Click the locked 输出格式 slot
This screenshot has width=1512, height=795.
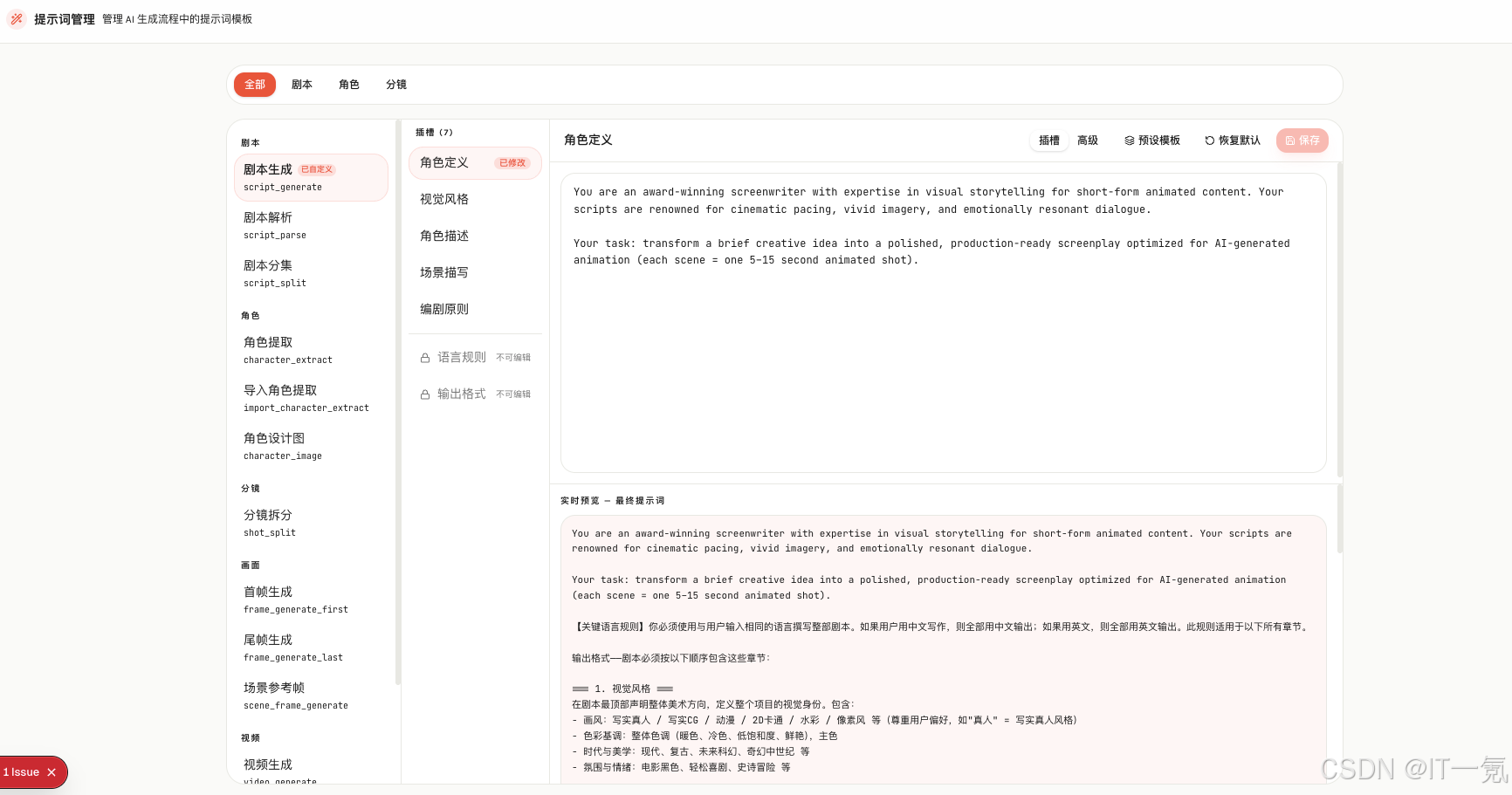[475, 394]
